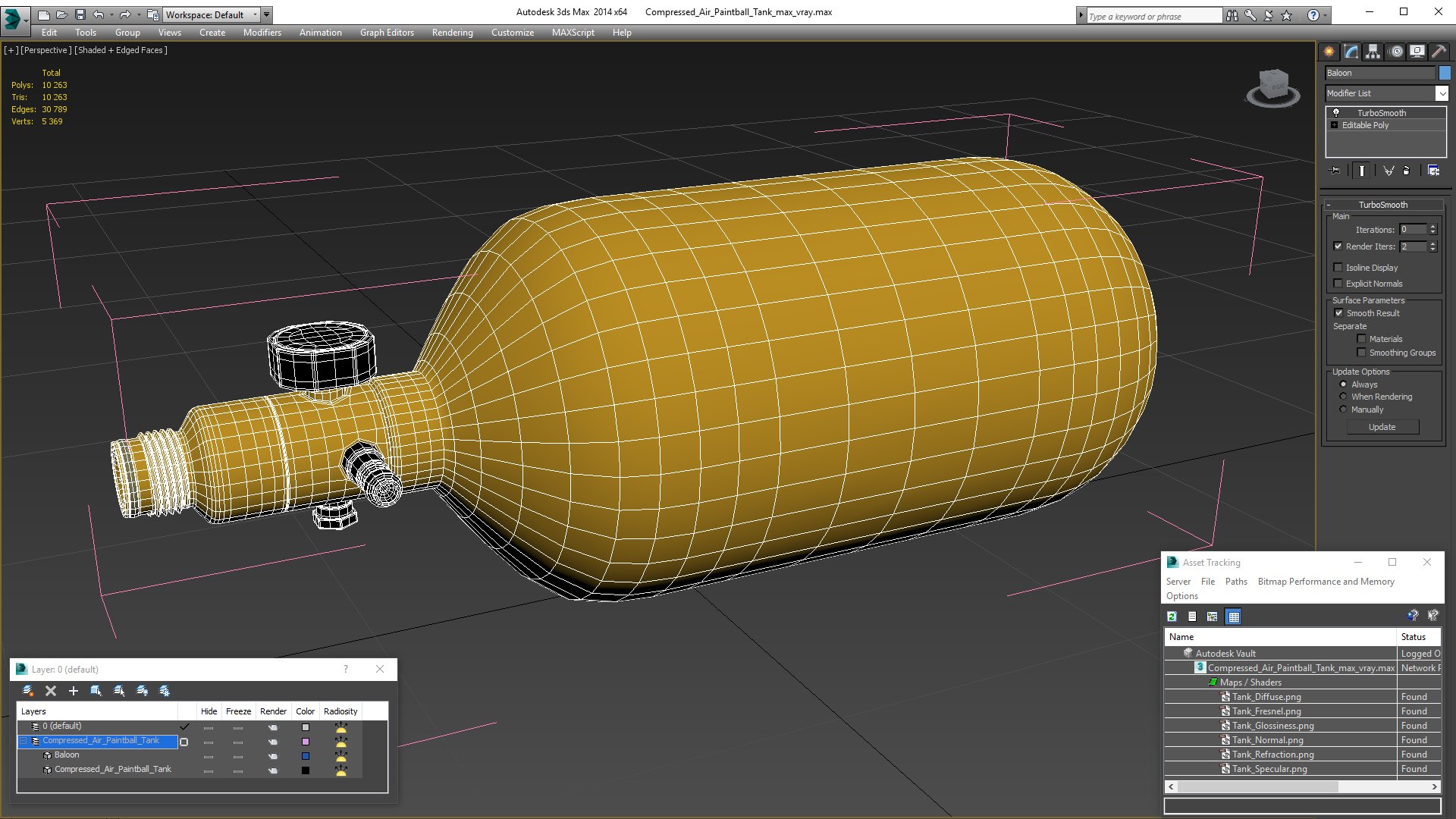1456x819 pixels.
Task: Click Configure Modifier Sets icon
Action: (x=1433, y=171)
